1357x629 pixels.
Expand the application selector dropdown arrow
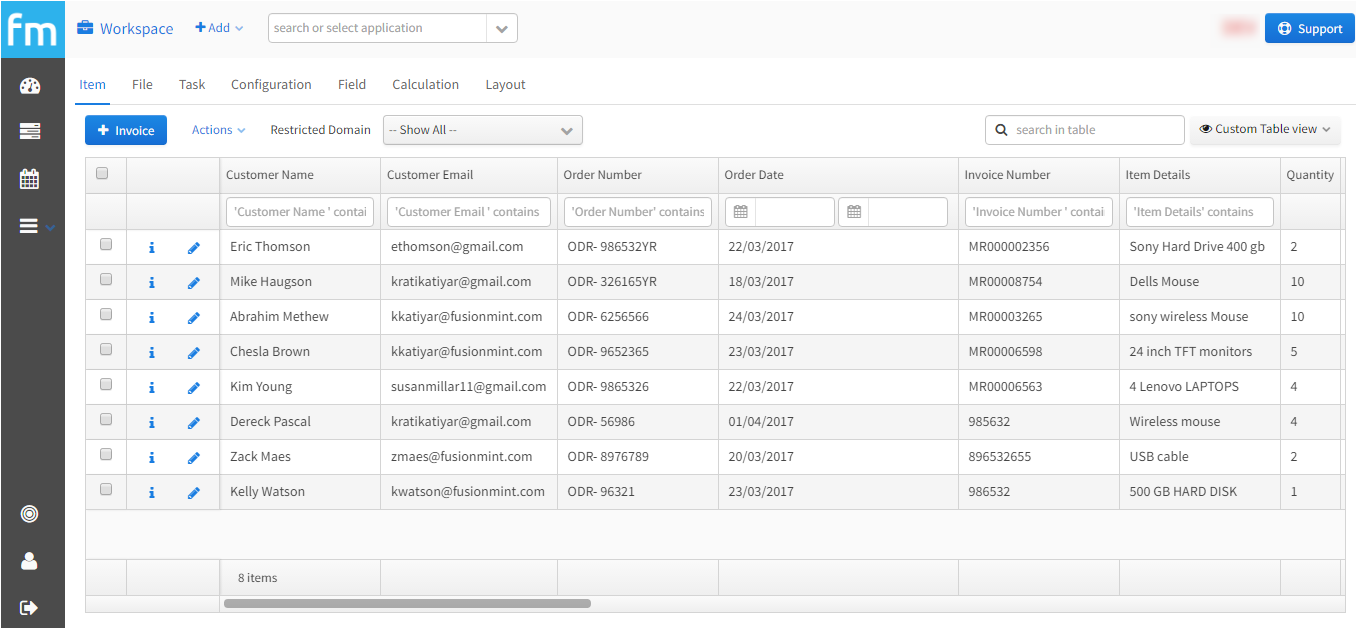click(x=502, y=28)
